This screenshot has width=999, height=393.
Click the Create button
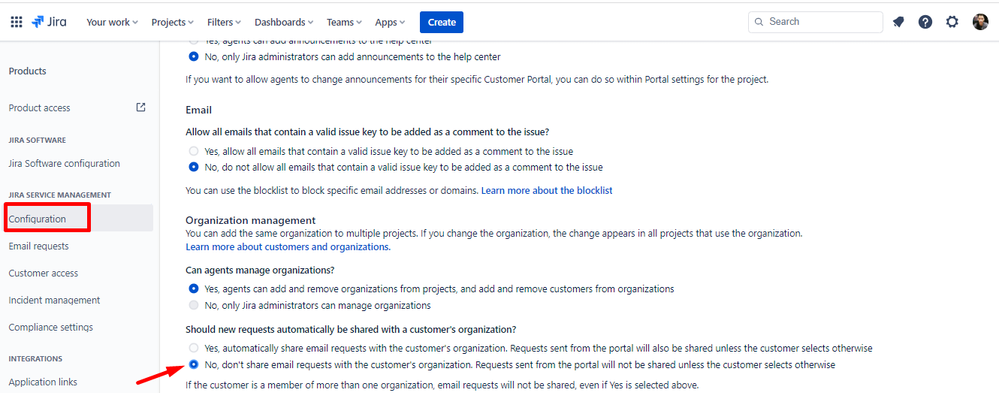coord(442,22)
